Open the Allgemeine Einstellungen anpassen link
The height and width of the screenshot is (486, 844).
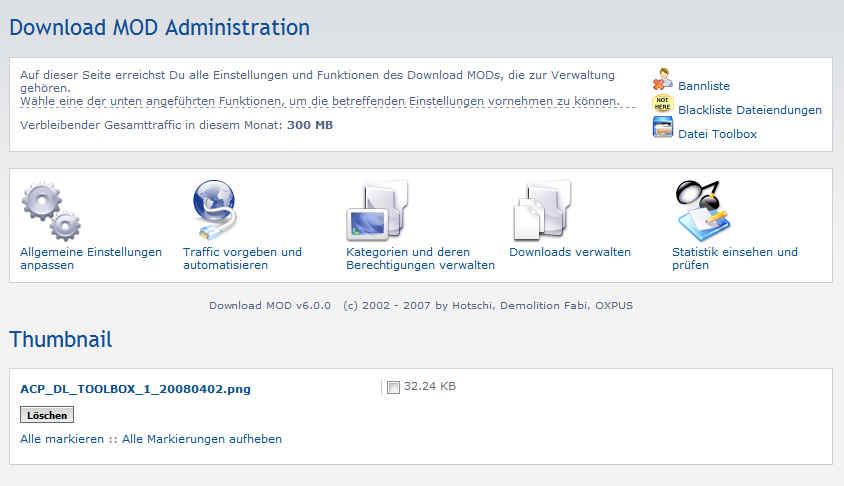tap(90, 258)
